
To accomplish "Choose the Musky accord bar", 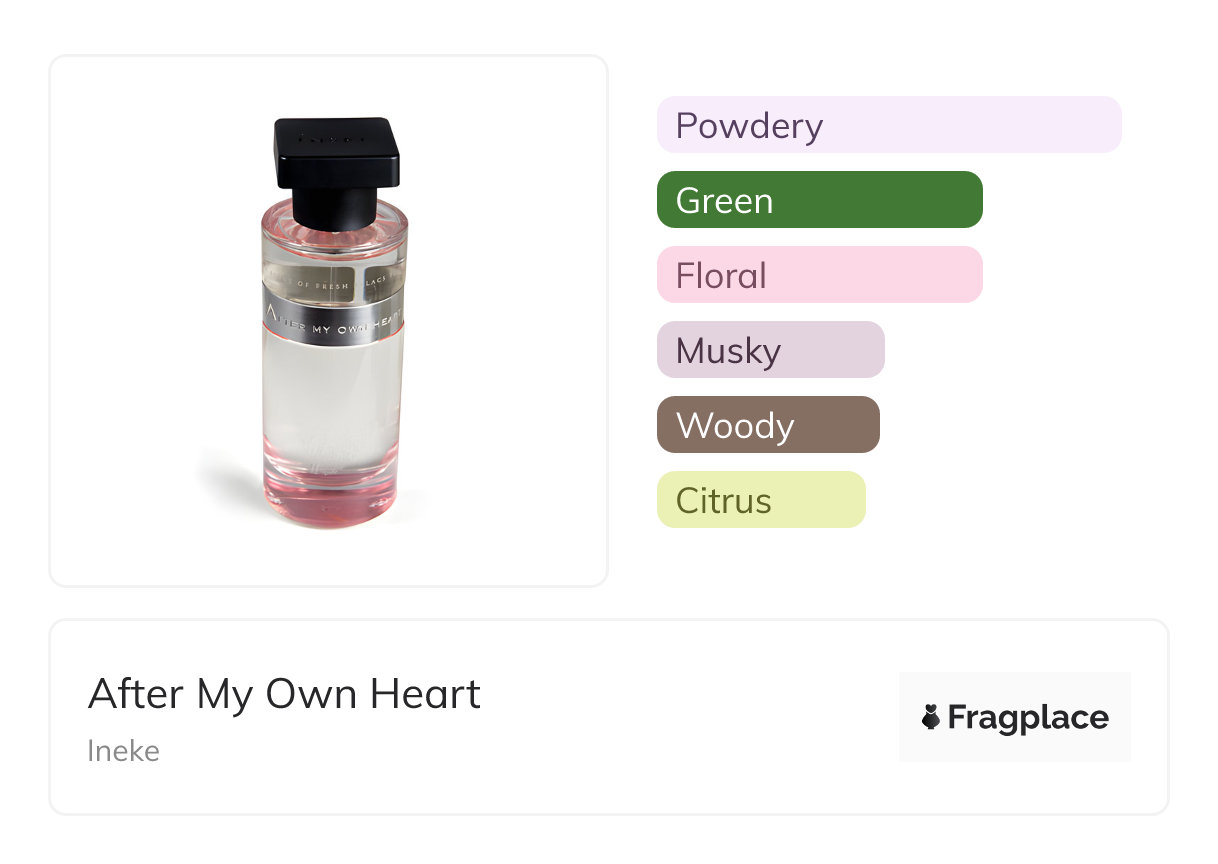I will coord(770,350).
